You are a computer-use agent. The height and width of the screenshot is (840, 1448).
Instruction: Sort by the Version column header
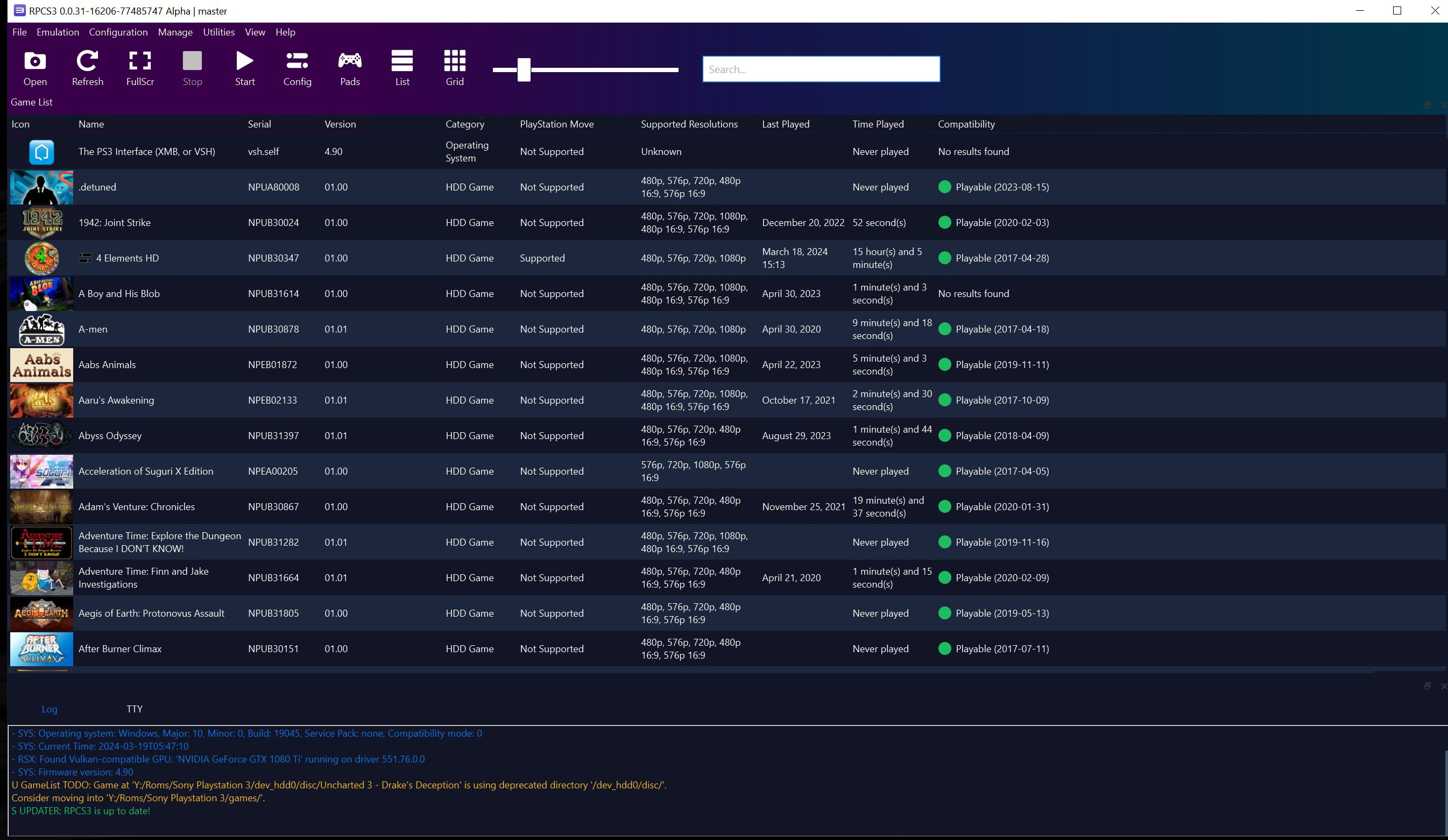[340, 124]
